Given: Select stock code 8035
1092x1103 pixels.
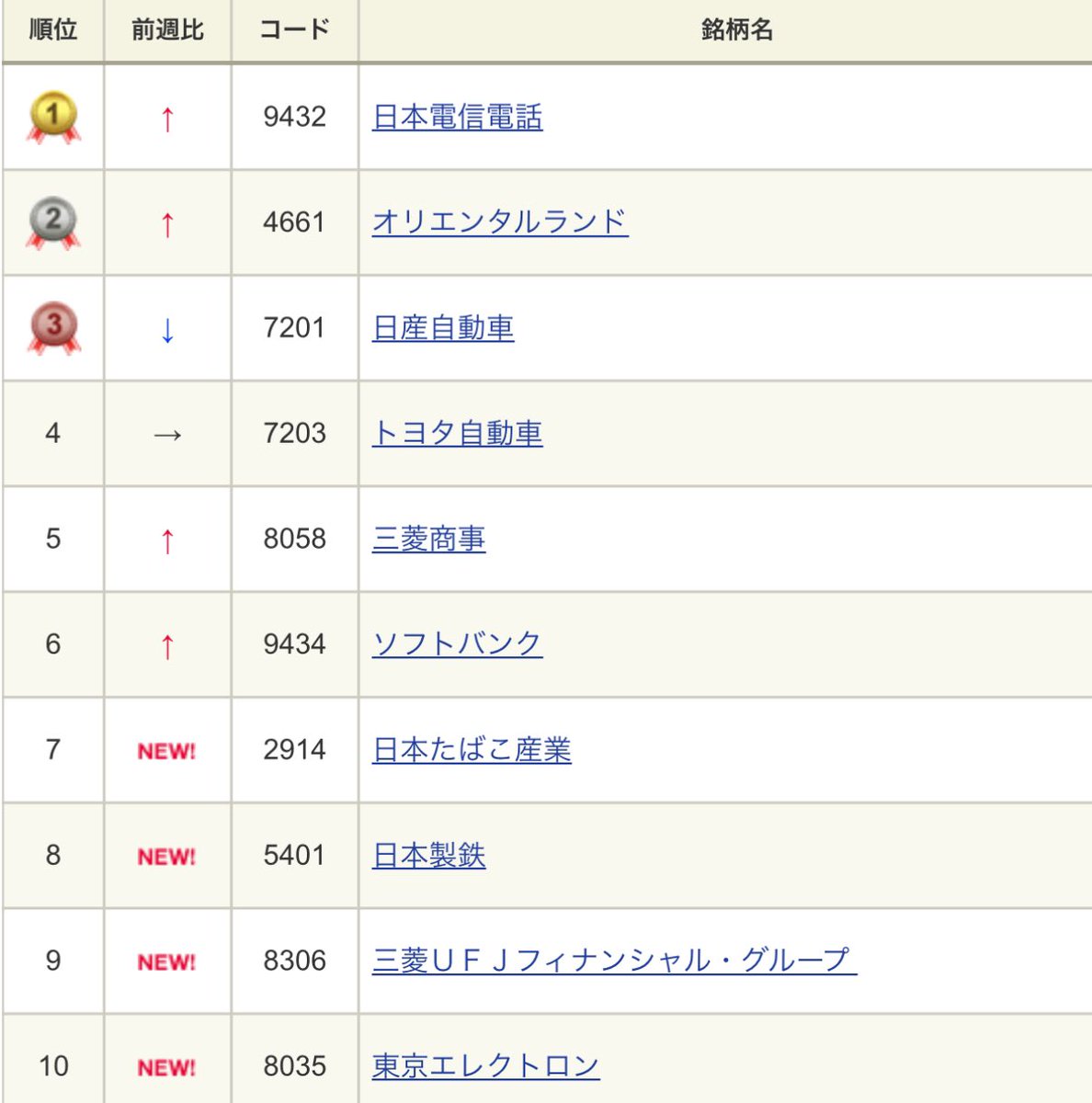Looking at the screenshot, I should [x=294, y=1066].
